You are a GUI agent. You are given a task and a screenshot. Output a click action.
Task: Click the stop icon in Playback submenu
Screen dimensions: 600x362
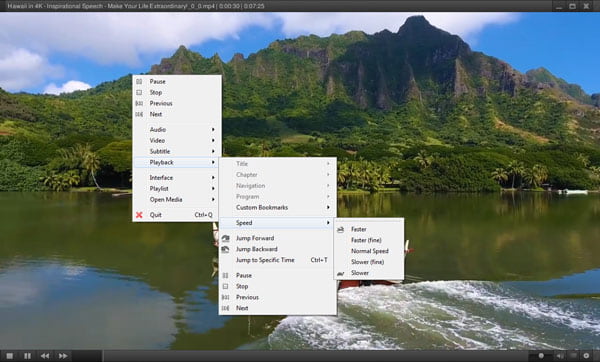tap(225, 286)
